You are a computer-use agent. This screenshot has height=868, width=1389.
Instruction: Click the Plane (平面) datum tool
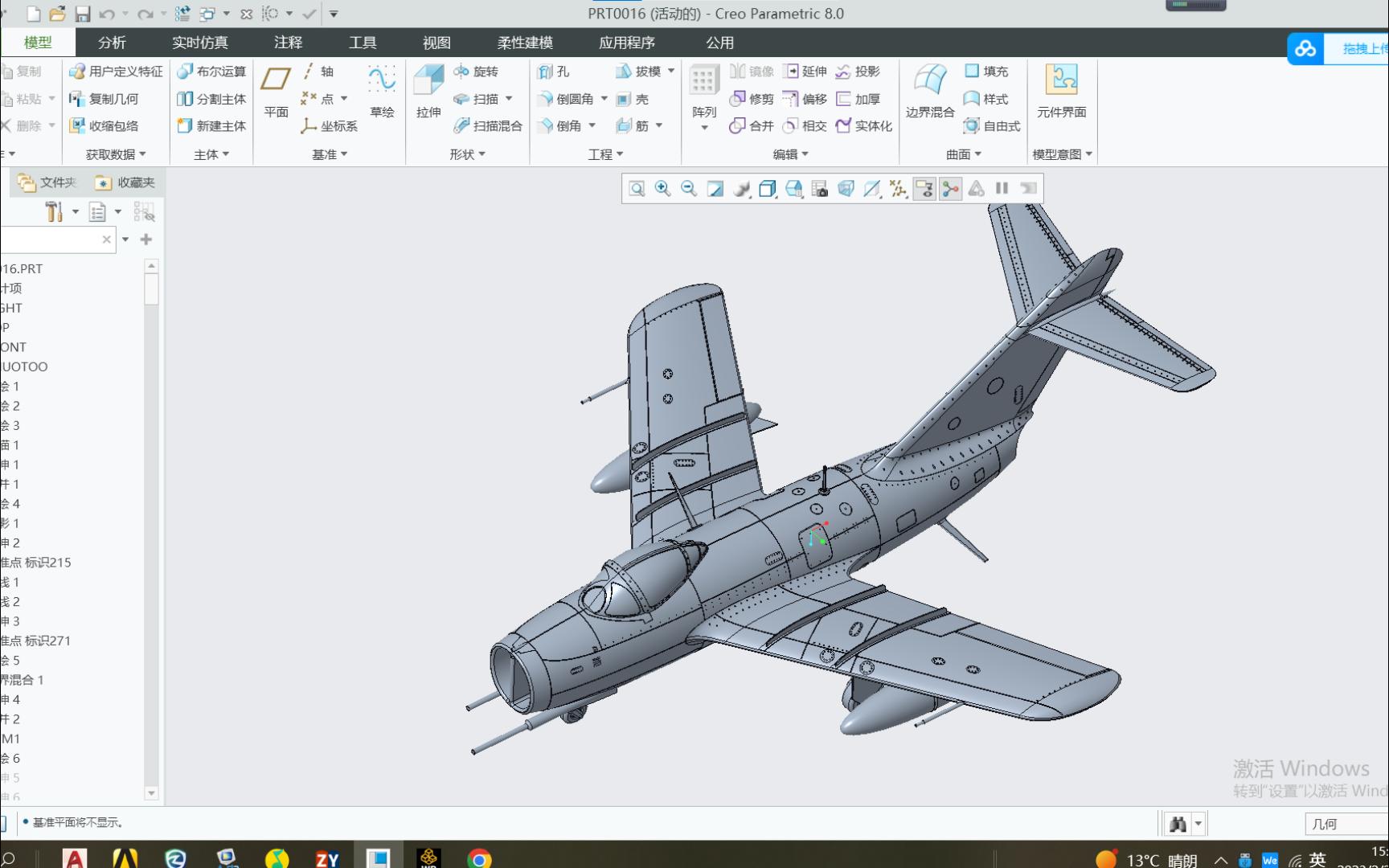tap(276, 92)
